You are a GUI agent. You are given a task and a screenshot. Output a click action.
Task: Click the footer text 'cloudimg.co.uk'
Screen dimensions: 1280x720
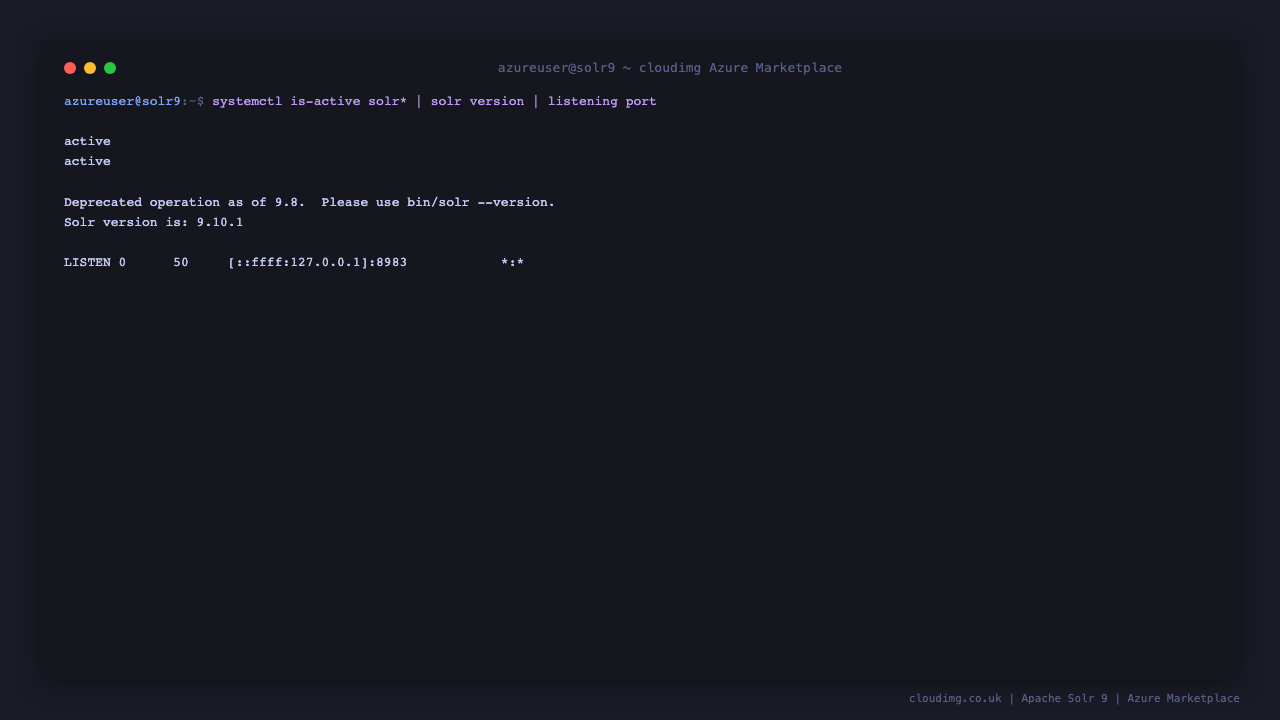click(x=955, y=698)
